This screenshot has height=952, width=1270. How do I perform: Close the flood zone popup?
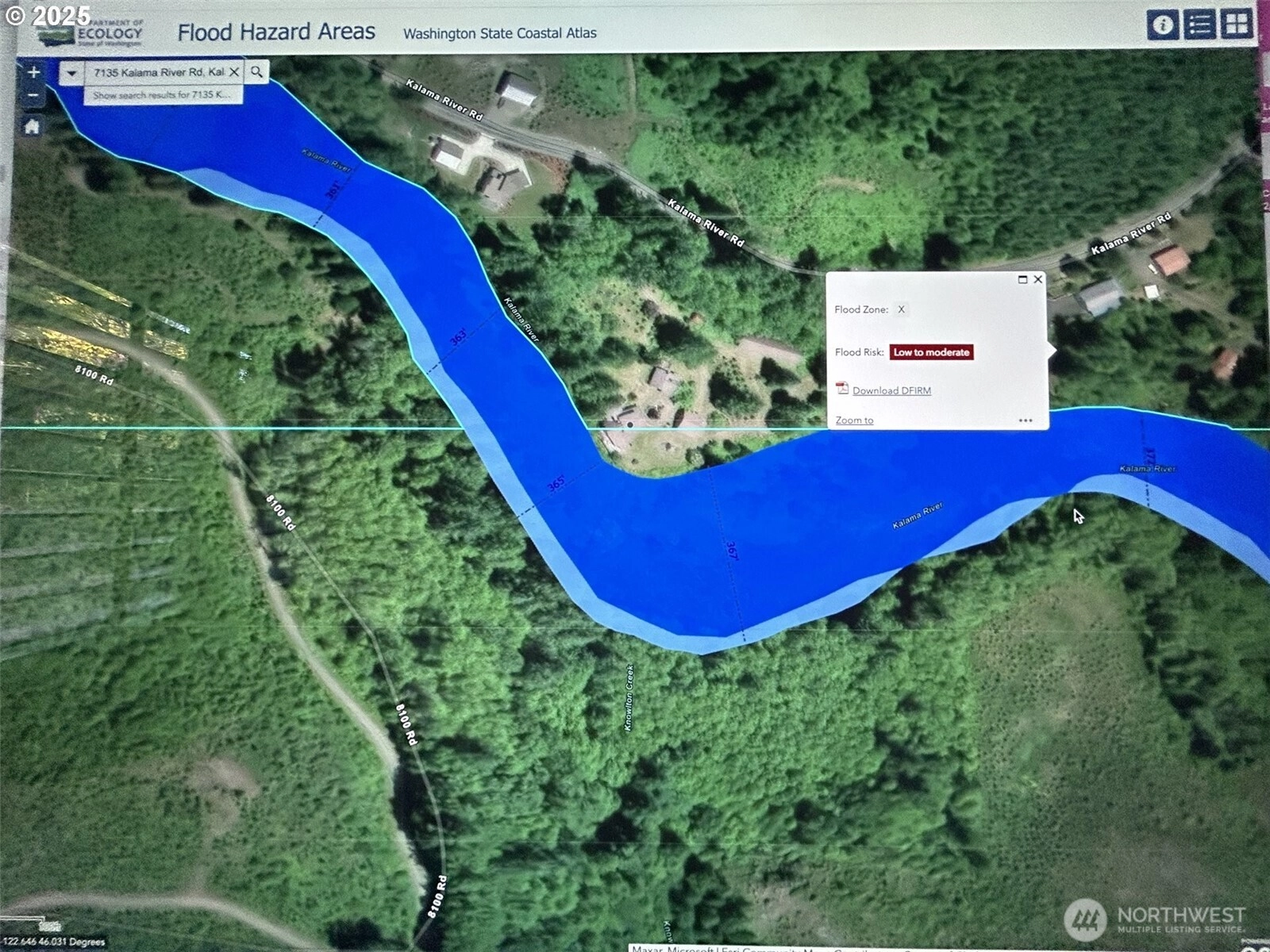[x=1037, y=279]
